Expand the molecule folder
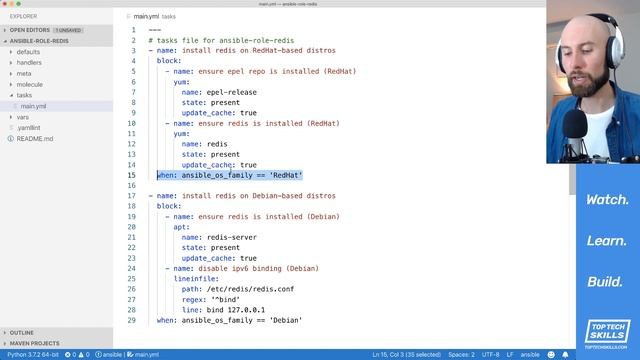The width and height of the screenshot is (640, 360). pos(11,84)
